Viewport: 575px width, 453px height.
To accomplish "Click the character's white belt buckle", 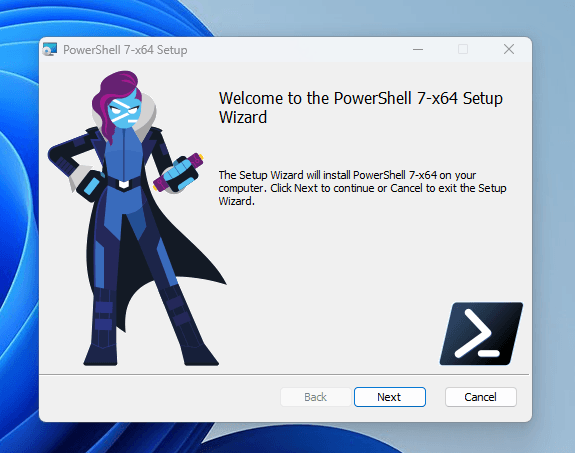I will pos(124,184).
